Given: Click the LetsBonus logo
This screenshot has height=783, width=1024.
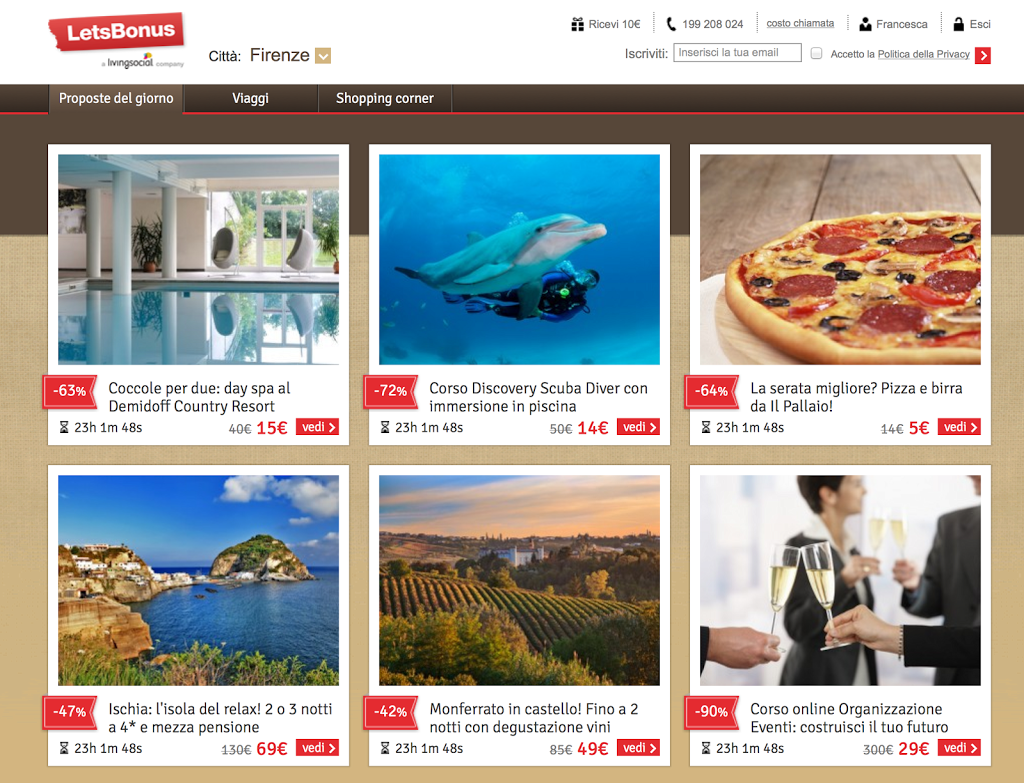Looking at the screenshot, I should point(118,39).
